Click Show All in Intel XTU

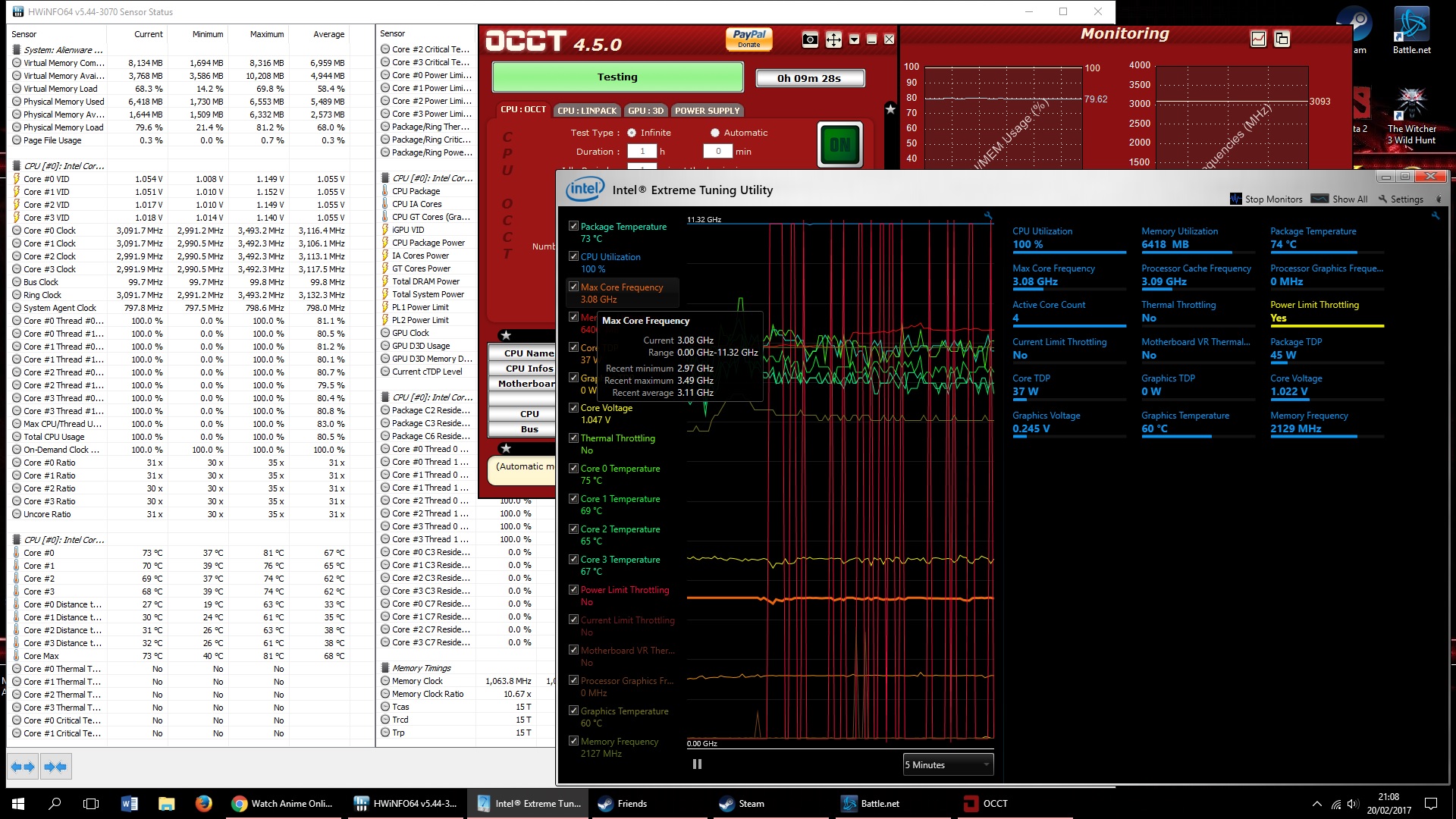pos(1339,199)
